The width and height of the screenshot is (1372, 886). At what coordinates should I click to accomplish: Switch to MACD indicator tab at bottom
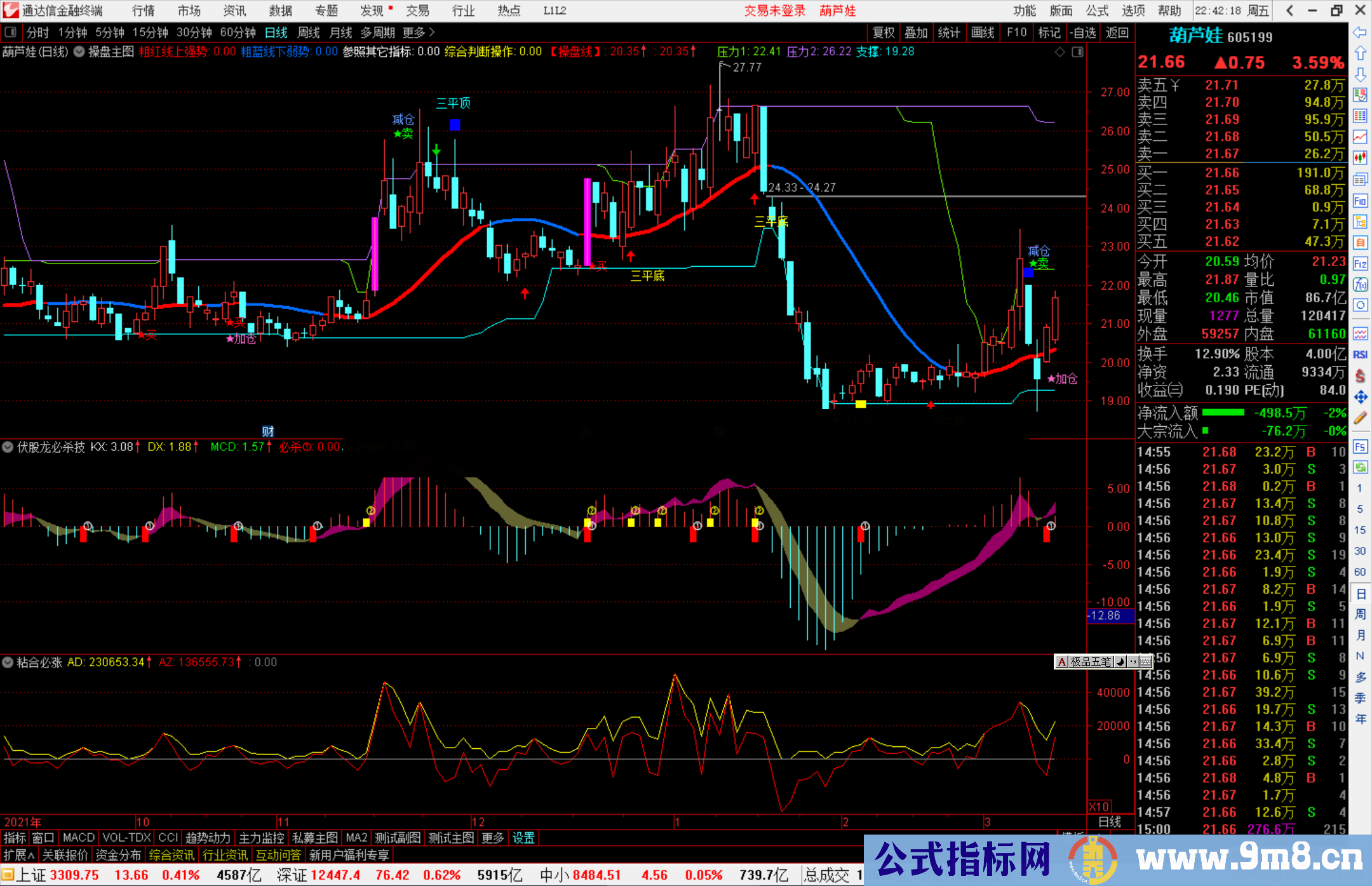(x=79, y=838)
